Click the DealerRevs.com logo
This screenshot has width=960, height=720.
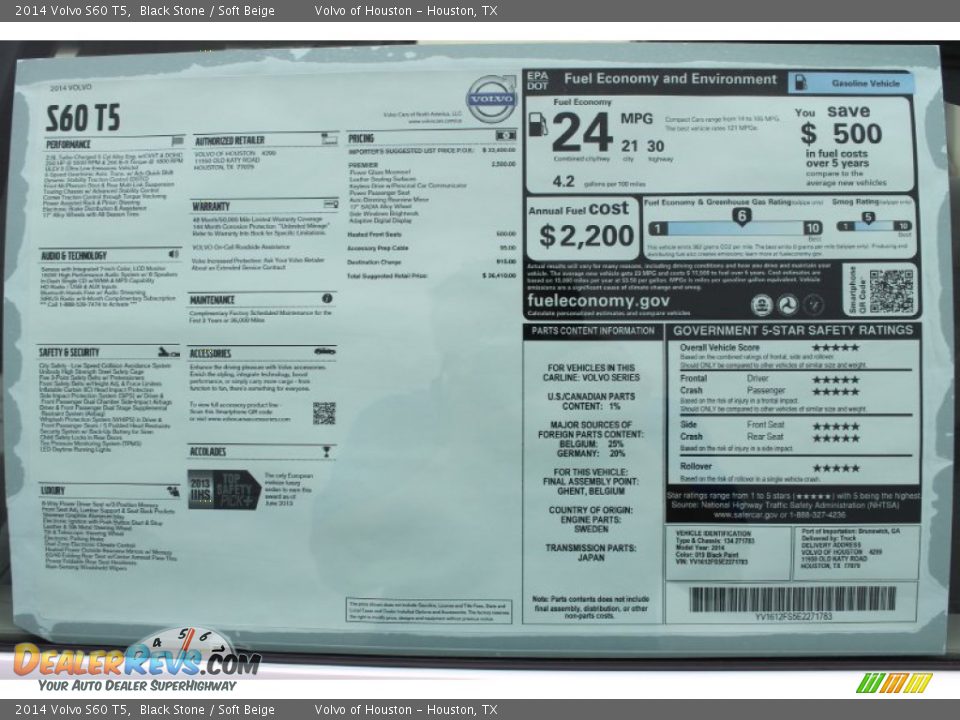pyautogui.click(x=136, y=661)
